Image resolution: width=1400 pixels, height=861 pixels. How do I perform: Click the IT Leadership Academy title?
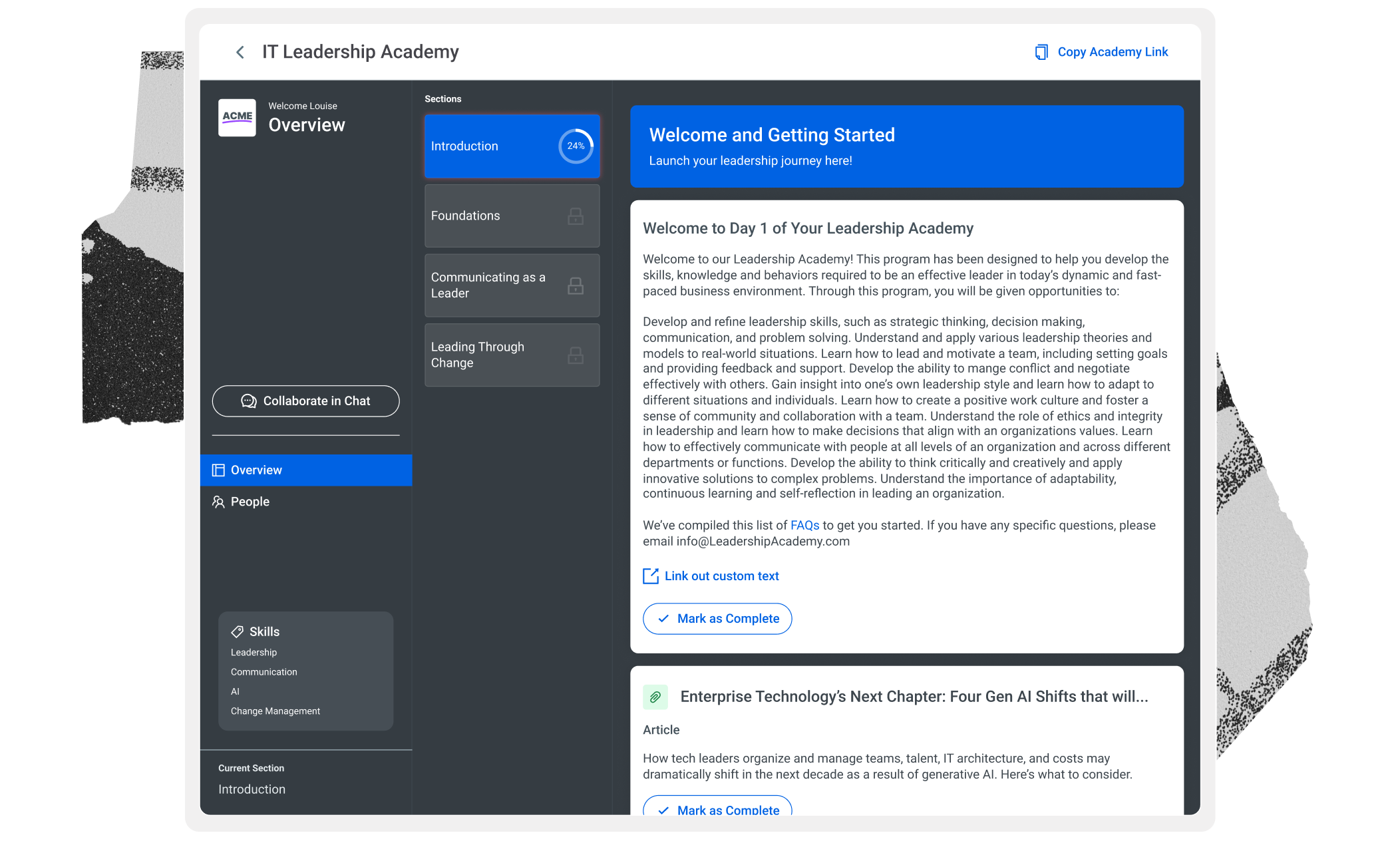point(361,52)
